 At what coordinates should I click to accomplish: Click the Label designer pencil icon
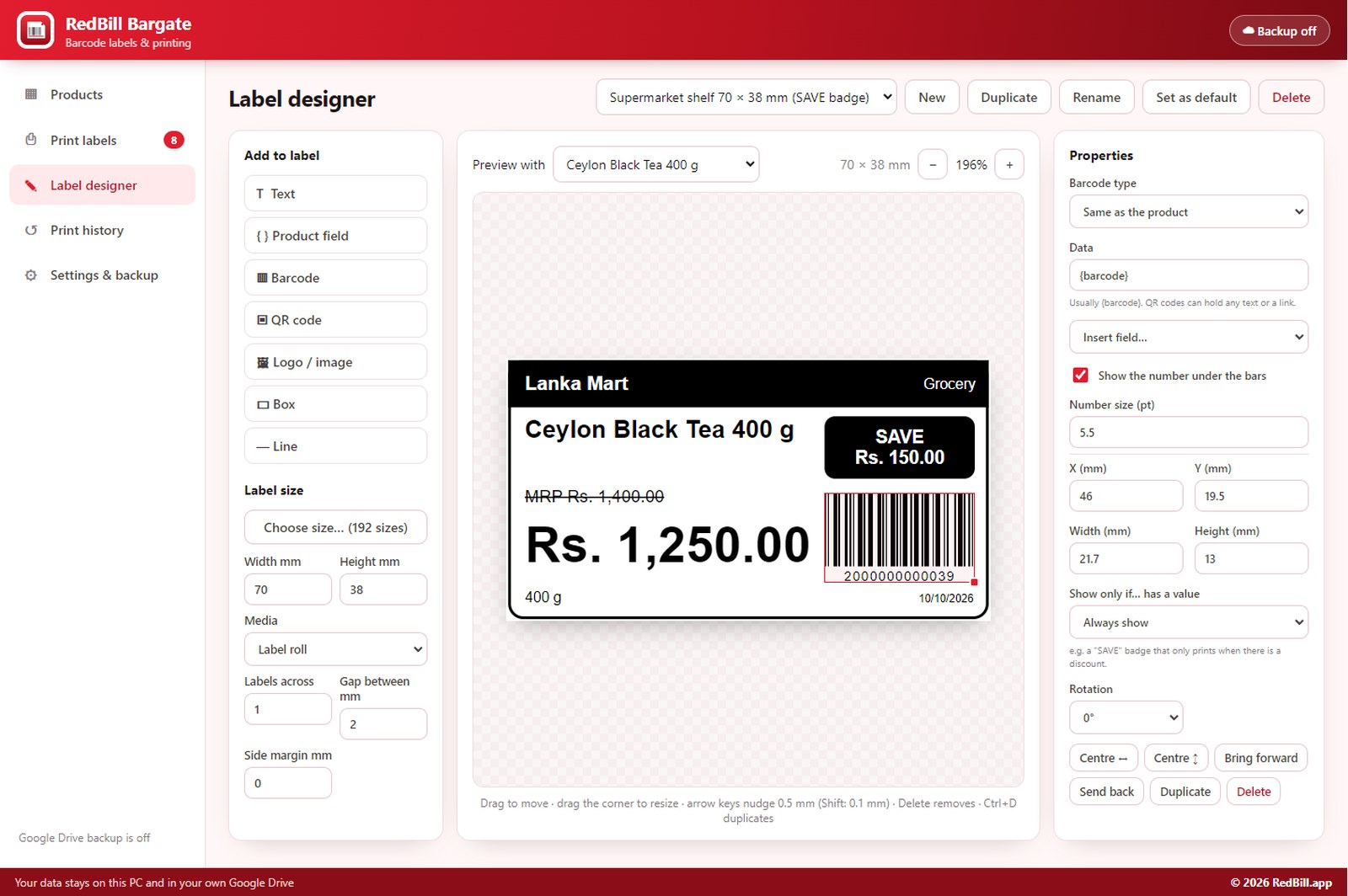coord(31,185)
